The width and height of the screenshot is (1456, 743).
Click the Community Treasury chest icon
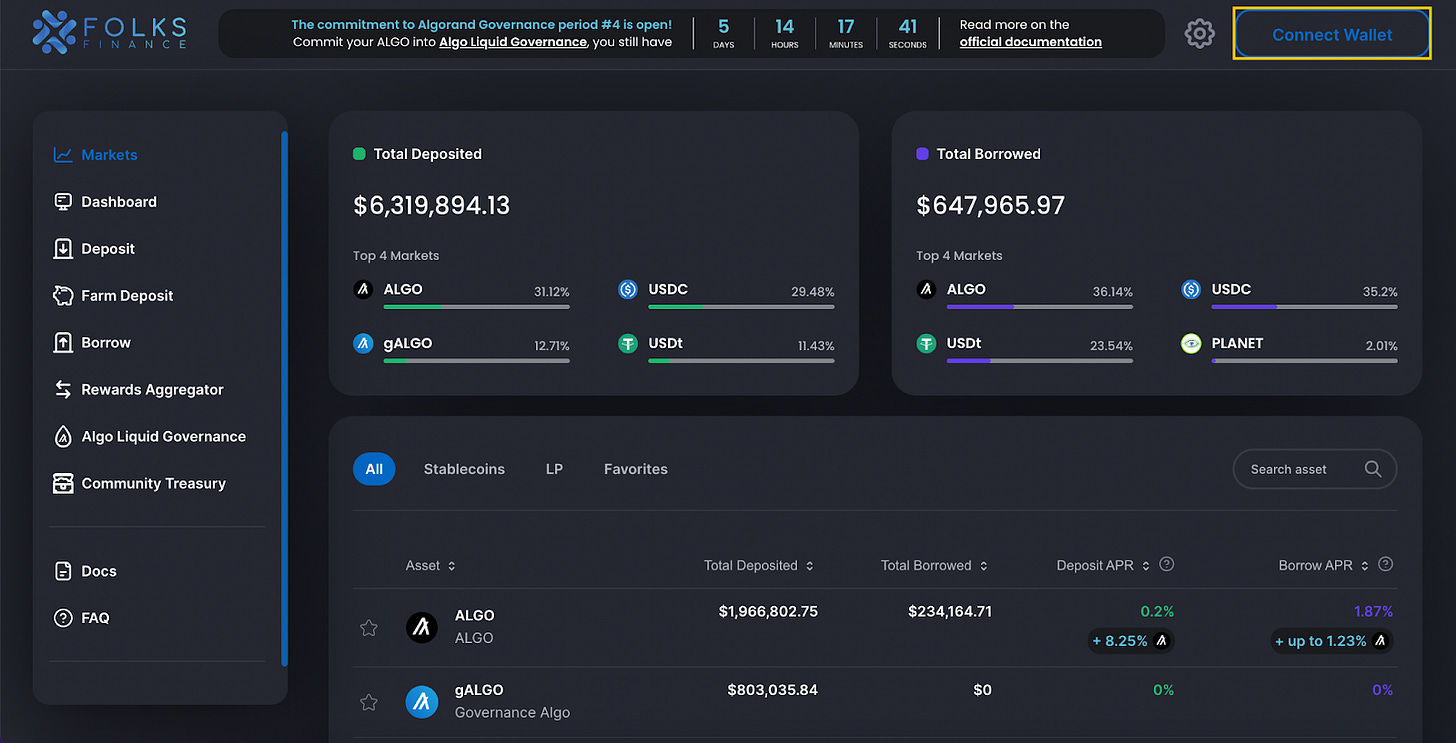[x=63, y=484]
